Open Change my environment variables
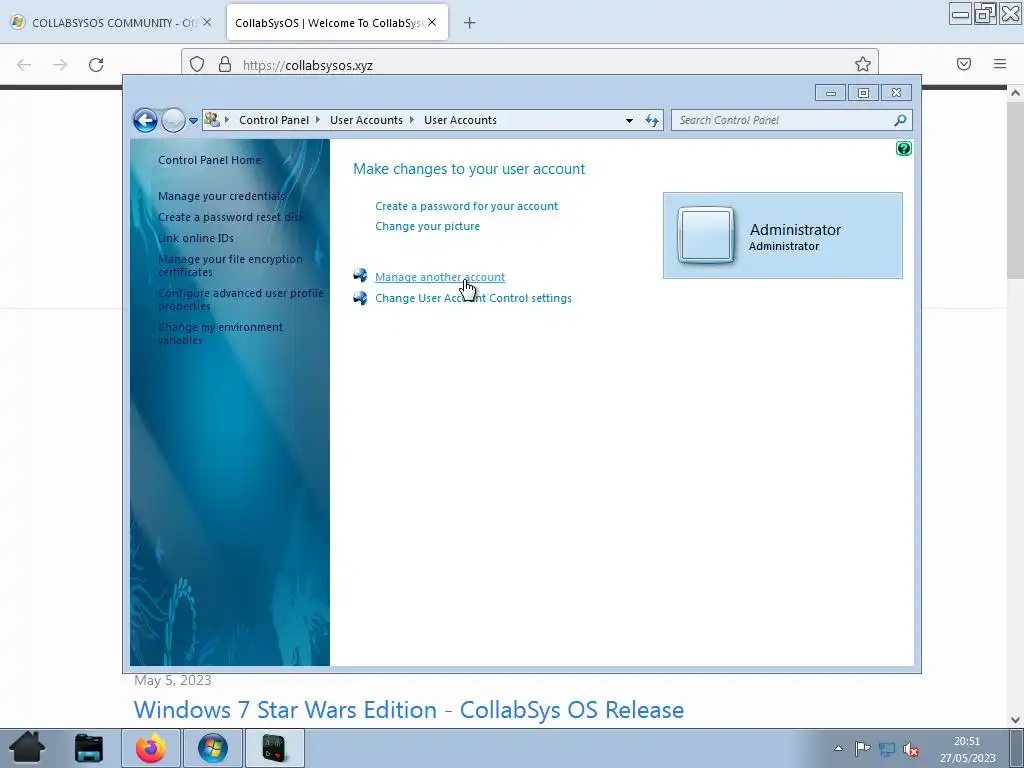This screenshot has width=1024, height=768. [x=220, y=333]
